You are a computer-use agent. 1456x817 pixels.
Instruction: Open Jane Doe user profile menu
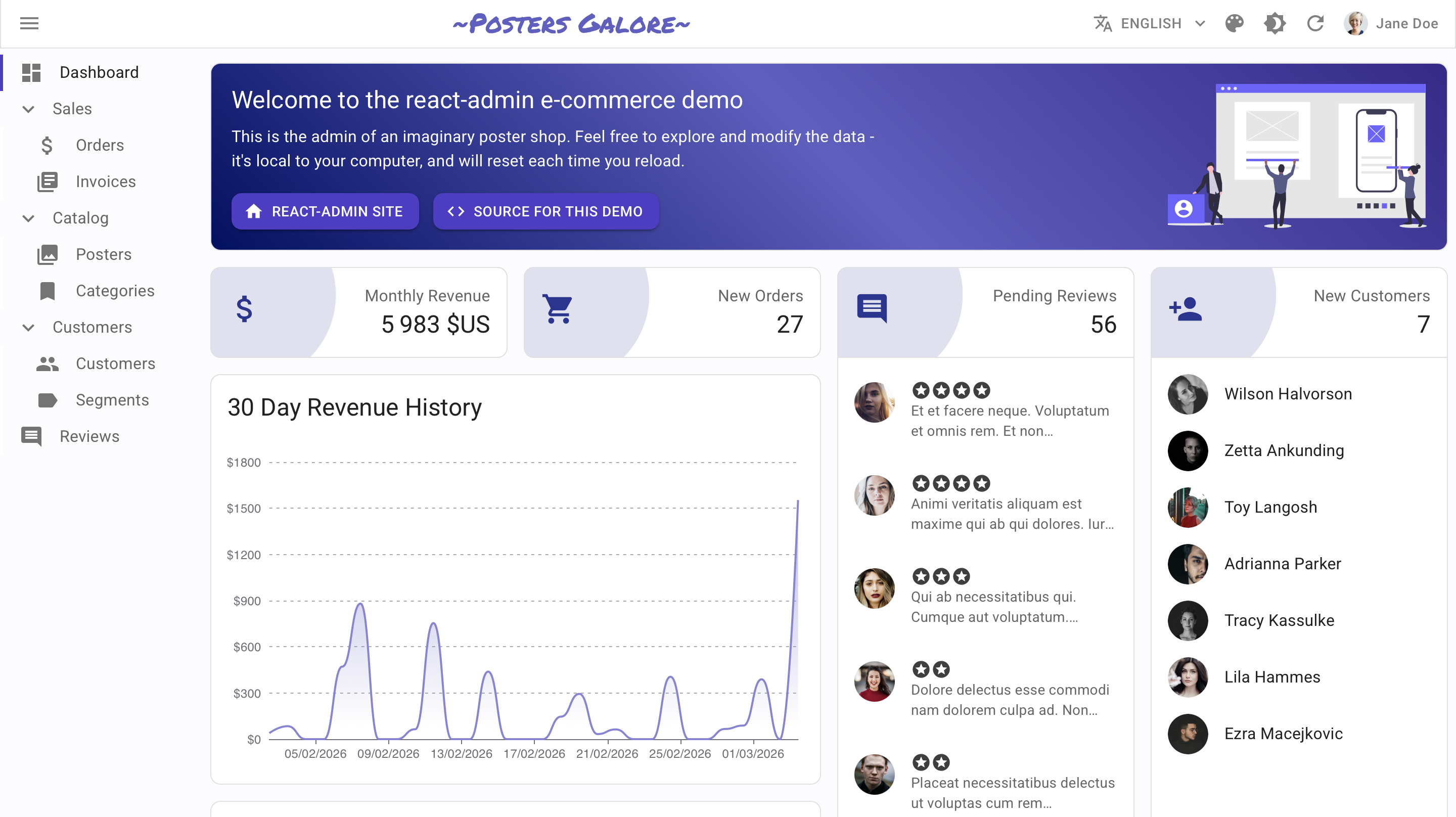click(1391, 23)
